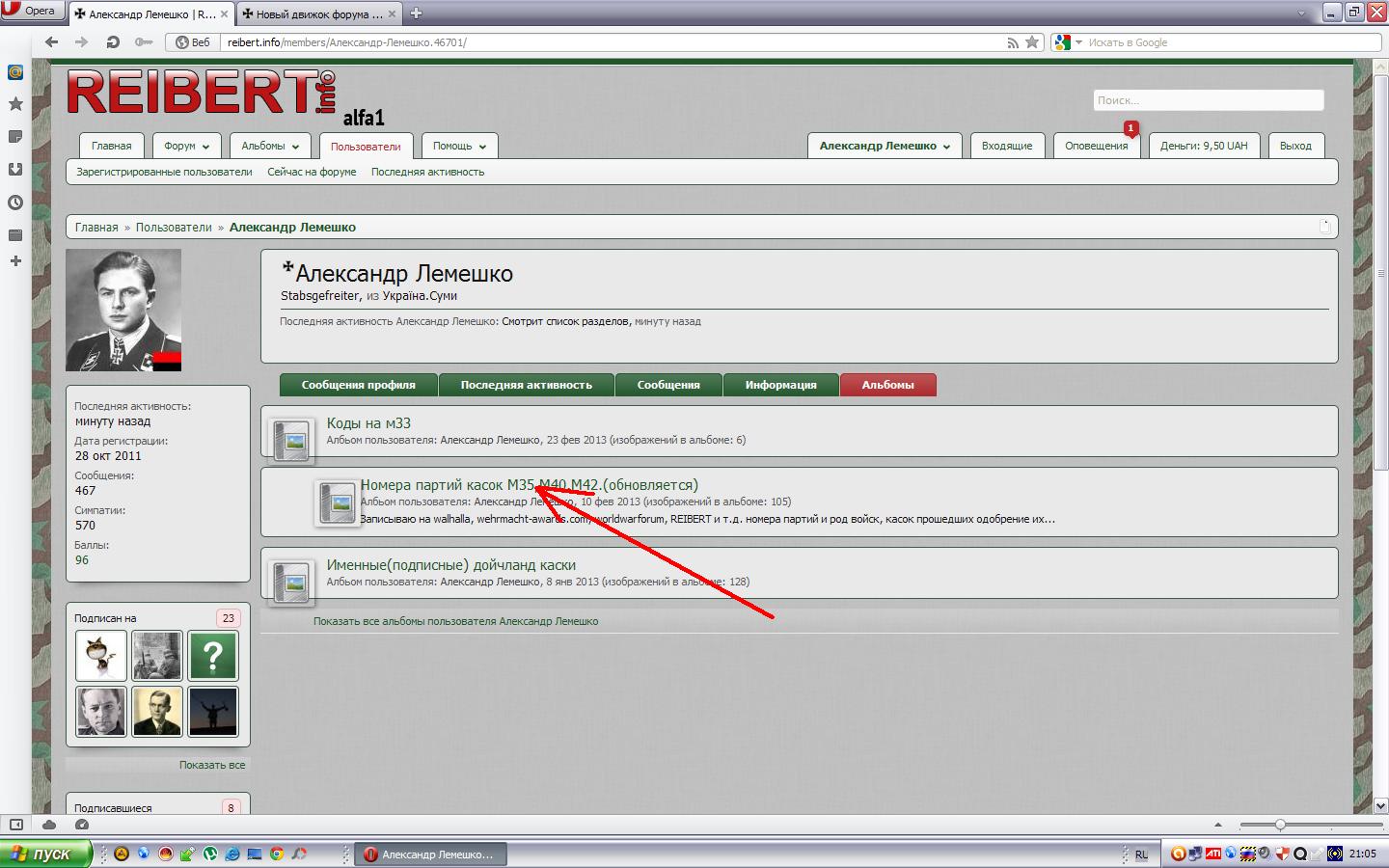Image resolution: width=1389 pixels, height=868 pixels.
Task: Open the Александр Лемешко account dropdown
Action: [x=885, y=147]
